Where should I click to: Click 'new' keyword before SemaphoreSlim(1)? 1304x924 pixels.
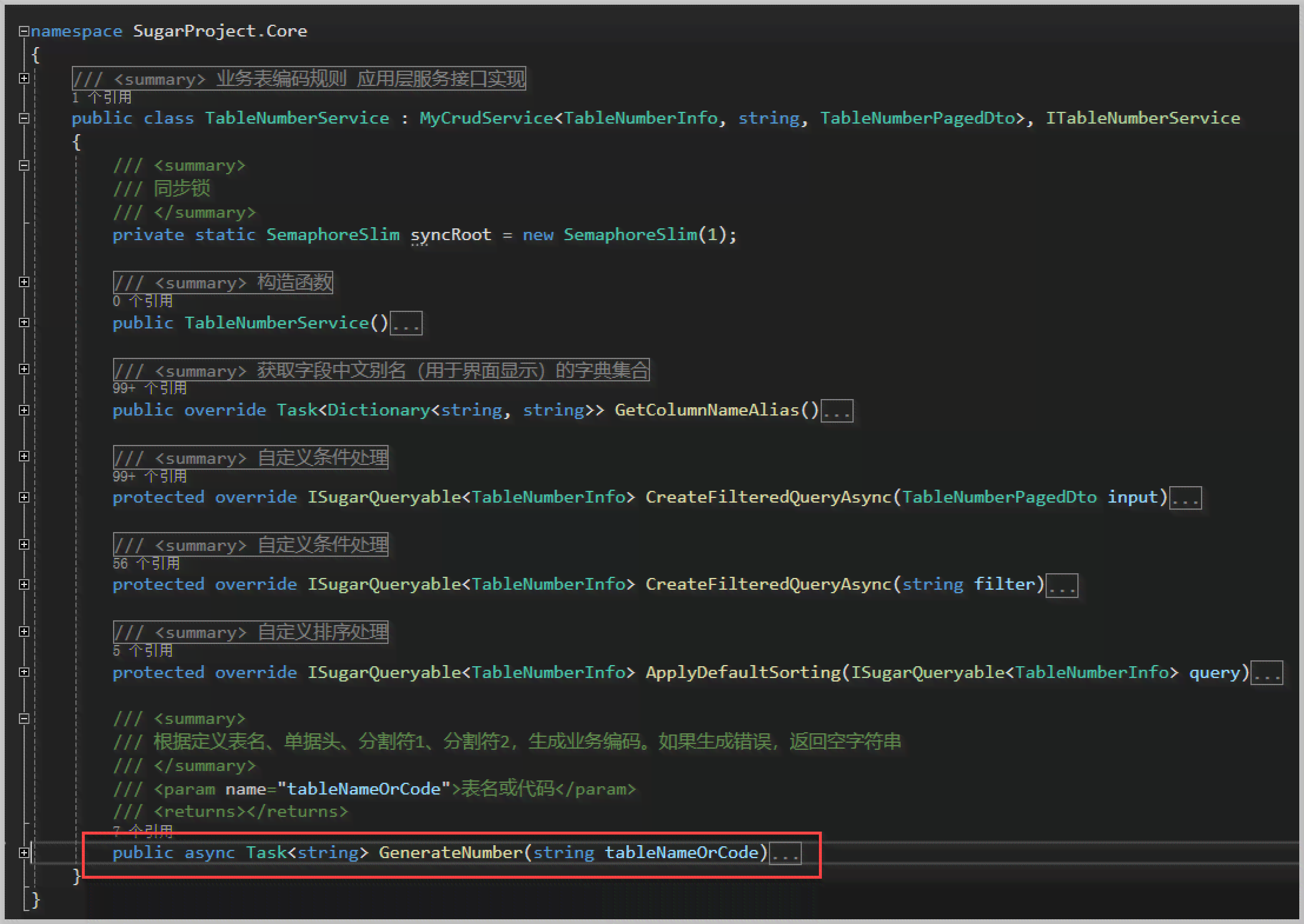click(538, 235)
